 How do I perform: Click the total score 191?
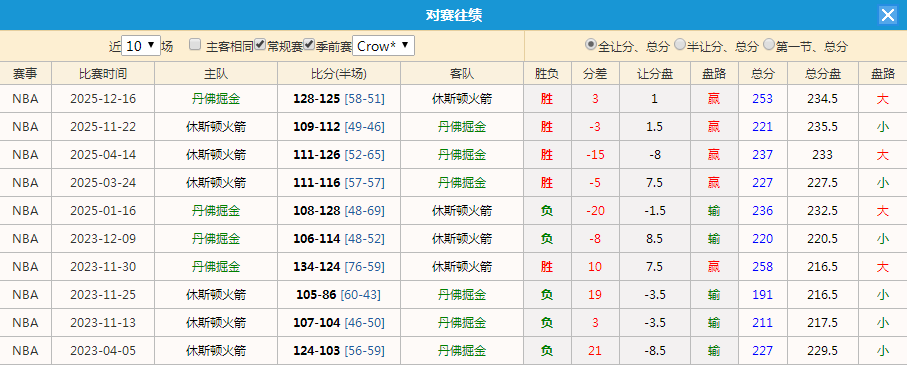pos(762,295)
